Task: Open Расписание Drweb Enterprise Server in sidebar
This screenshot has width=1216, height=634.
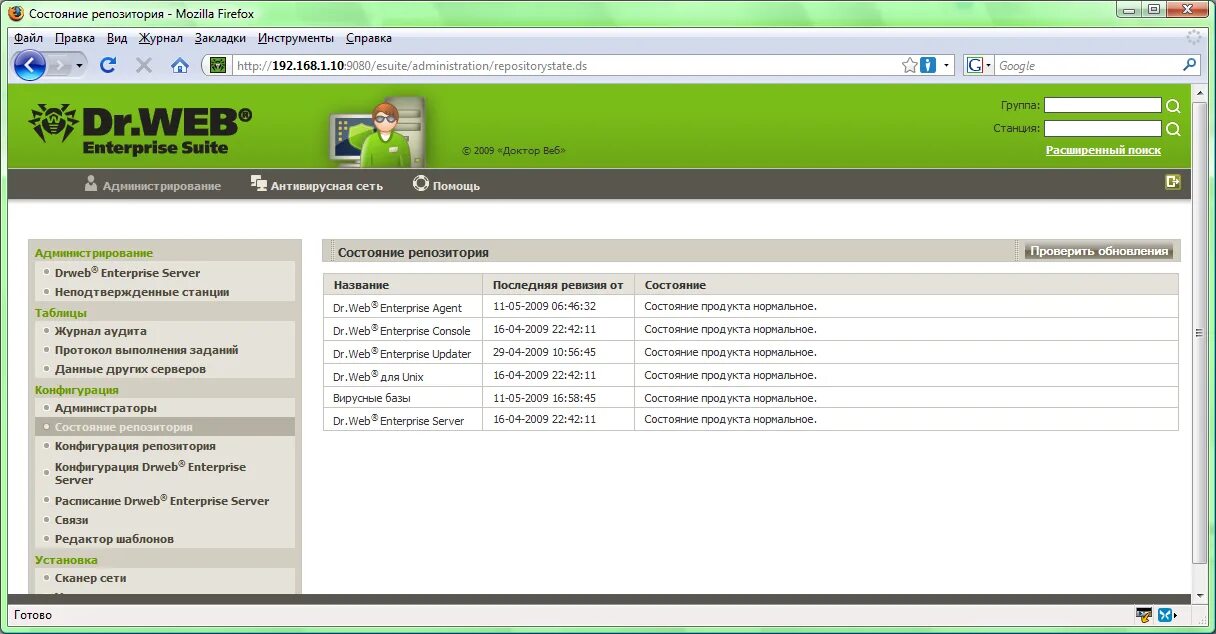Action: [162, 501]
